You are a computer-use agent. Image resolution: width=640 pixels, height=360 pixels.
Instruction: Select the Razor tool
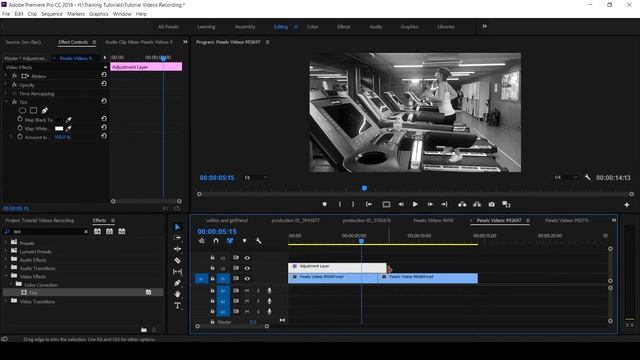(177, 260)
